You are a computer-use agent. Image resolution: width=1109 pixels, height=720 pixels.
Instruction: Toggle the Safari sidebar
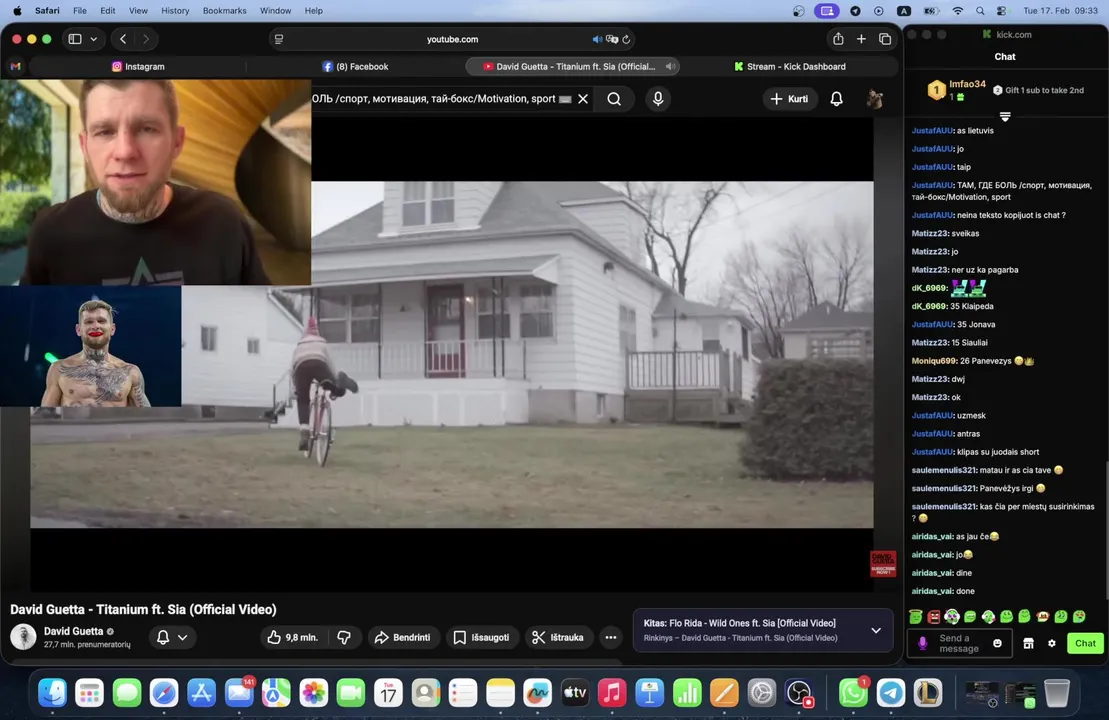[x=75, y=39]
